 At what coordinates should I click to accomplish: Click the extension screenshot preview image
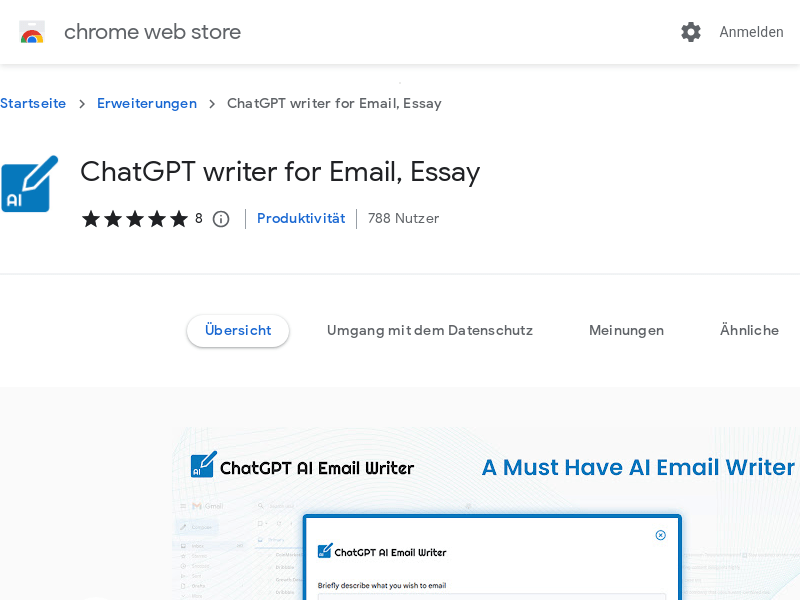(x=486, y=513)
